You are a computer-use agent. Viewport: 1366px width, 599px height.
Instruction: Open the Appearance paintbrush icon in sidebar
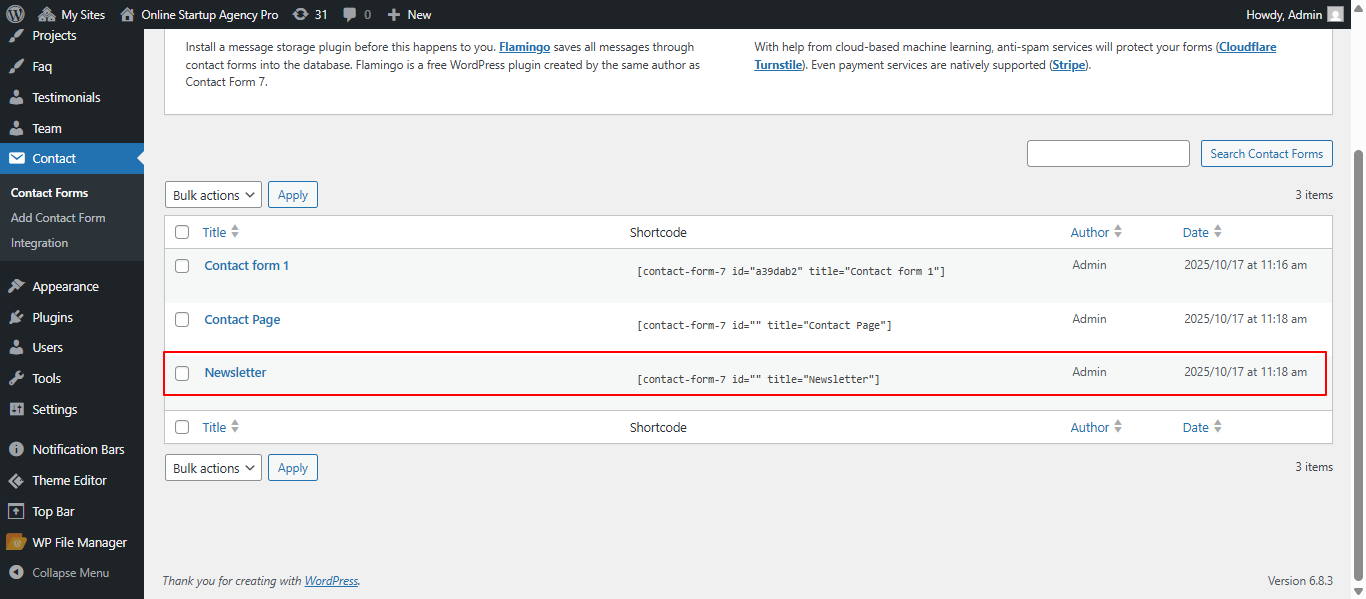point(18,285)
